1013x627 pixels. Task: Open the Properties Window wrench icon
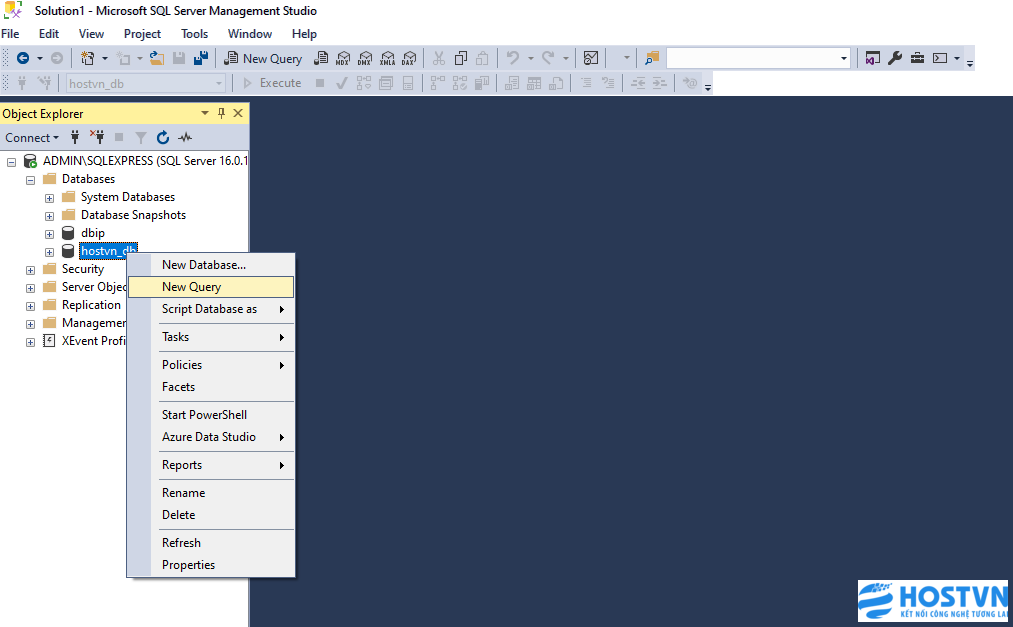click(895, 58)
